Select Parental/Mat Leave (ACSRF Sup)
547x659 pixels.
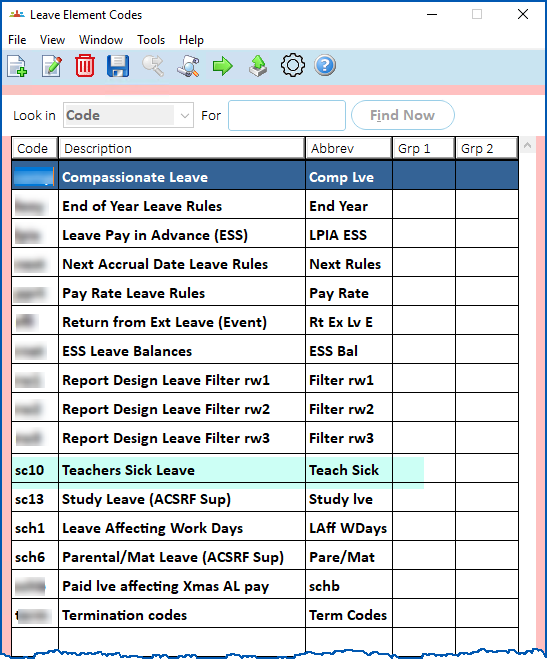tap(265, 556)
